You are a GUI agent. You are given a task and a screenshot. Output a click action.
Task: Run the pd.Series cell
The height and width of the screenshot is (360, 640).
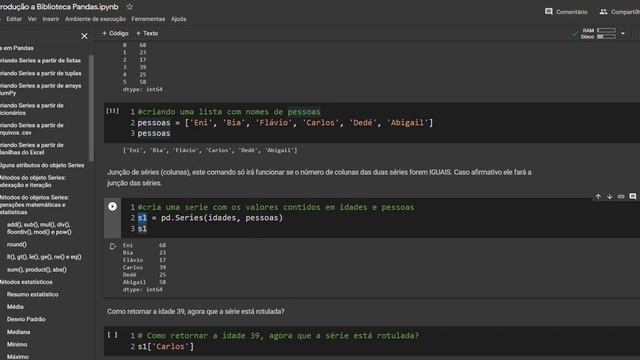tap(112, 207)
